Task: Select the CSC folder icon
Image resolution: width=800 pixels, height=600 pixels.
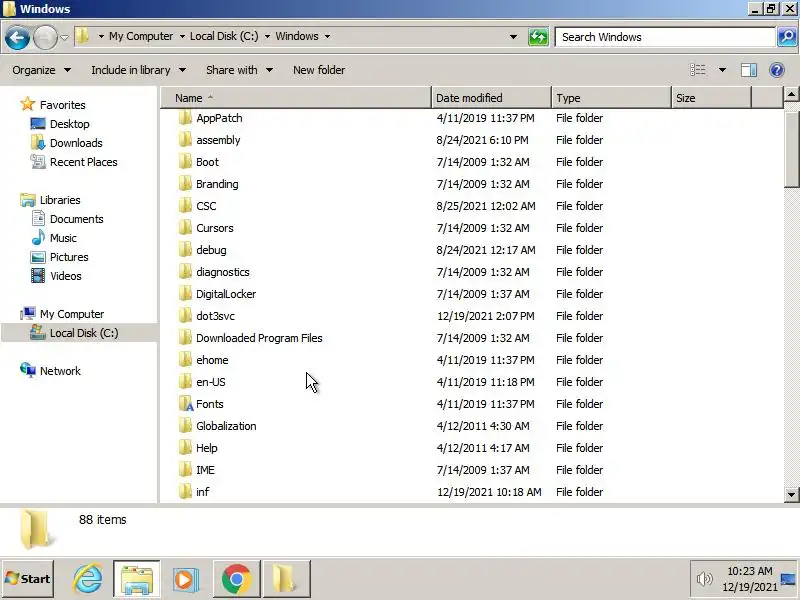Action: pyautogui.click(x=185, y=206)
